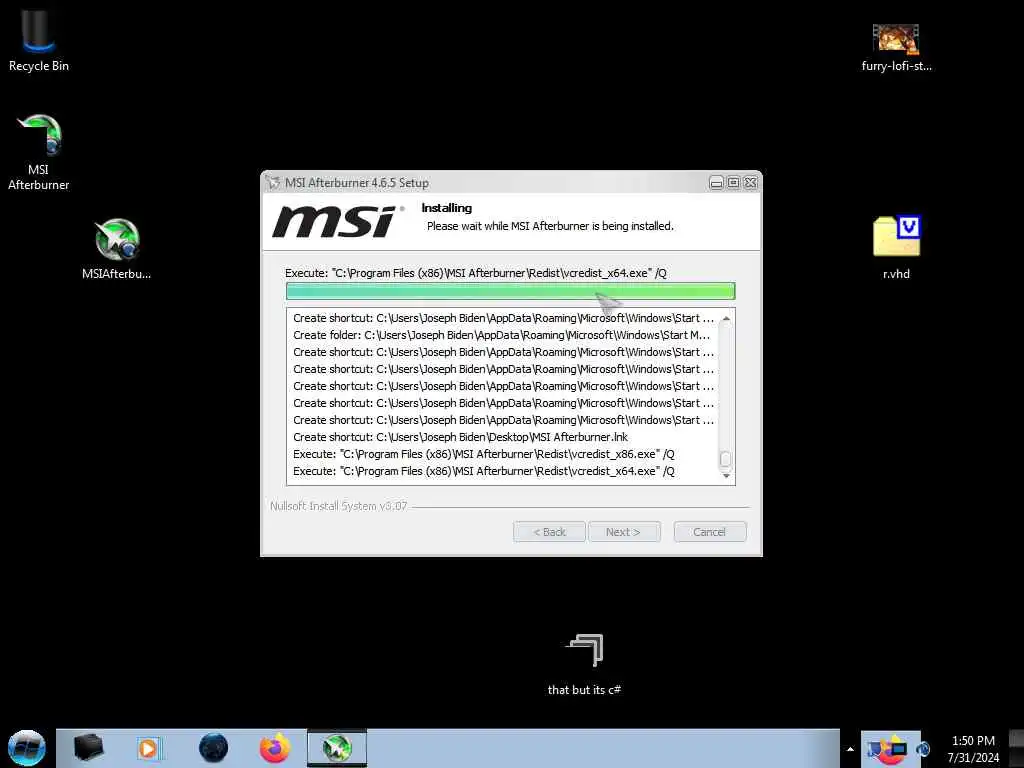Close the MSI Afterburner Setup window
1024x768 pixels.
point(750,183)
